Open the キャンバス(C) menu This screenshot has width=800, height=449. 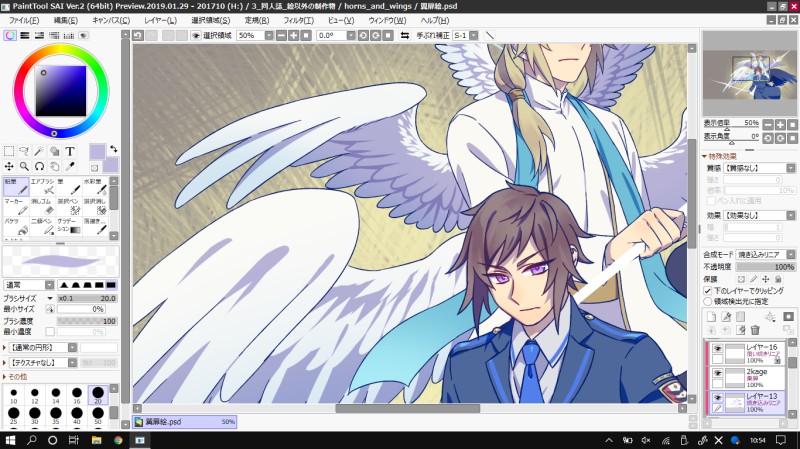[111, 20]
